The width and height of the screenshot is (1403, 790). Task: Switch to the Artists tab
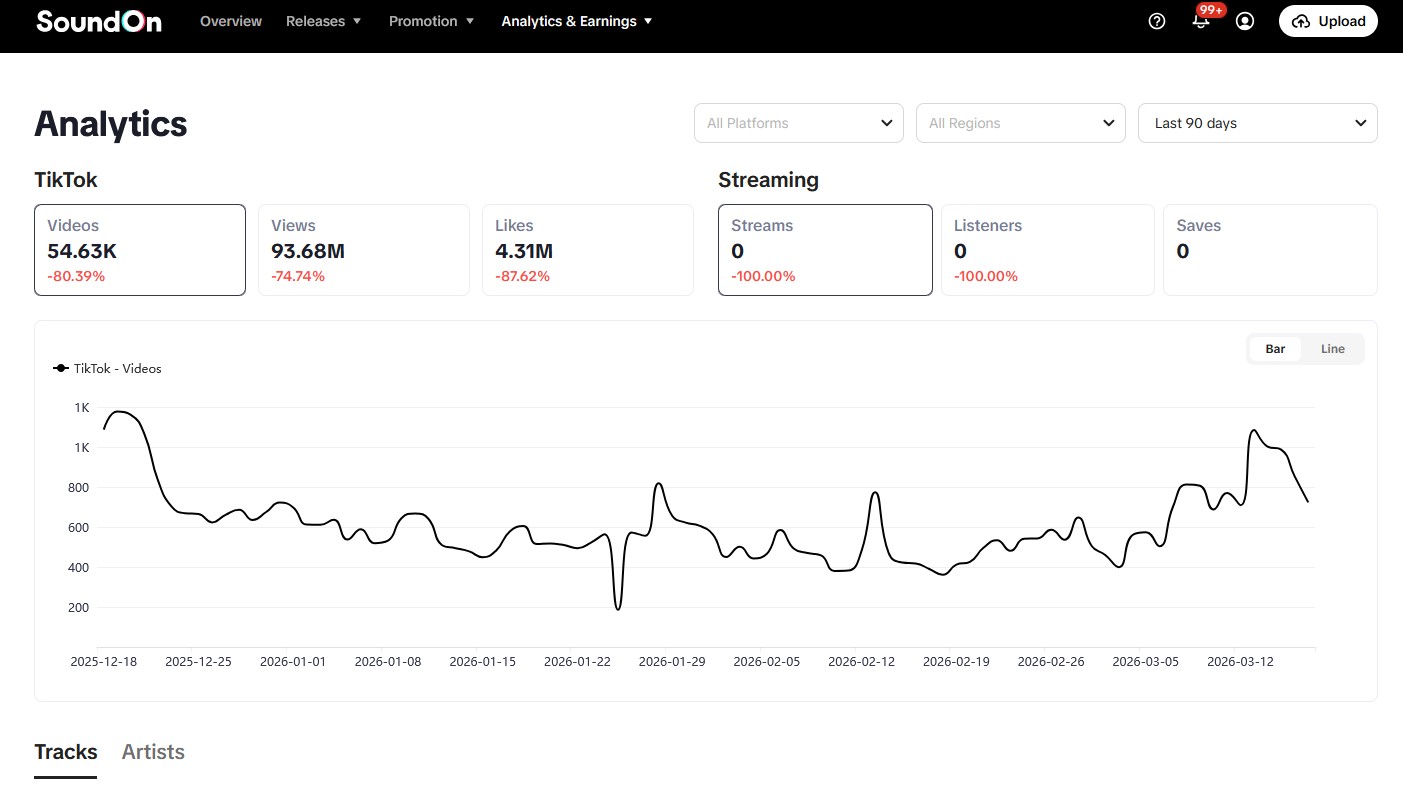[152, 751]
